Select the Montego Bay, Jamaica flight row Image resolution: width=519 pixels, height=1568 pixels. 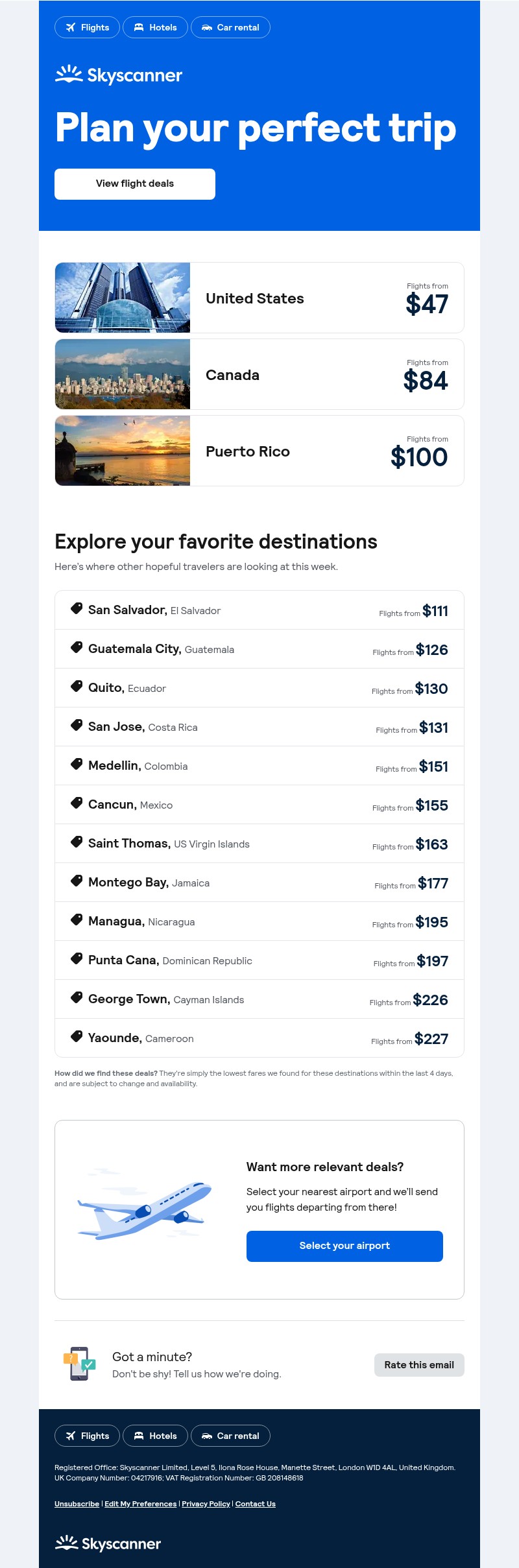pyautogui.click(x=259, y=883)
